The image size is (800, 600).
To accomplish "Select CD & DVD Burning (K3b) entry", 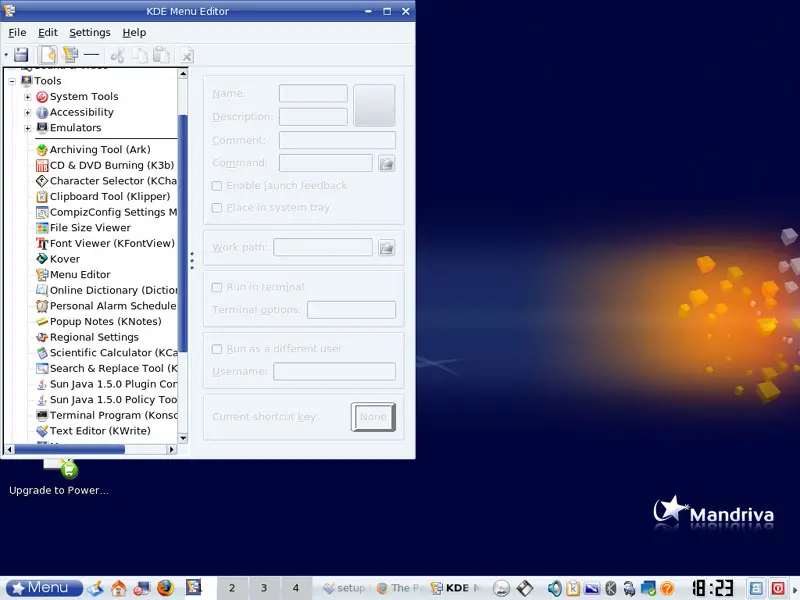I will click(105, 166).
